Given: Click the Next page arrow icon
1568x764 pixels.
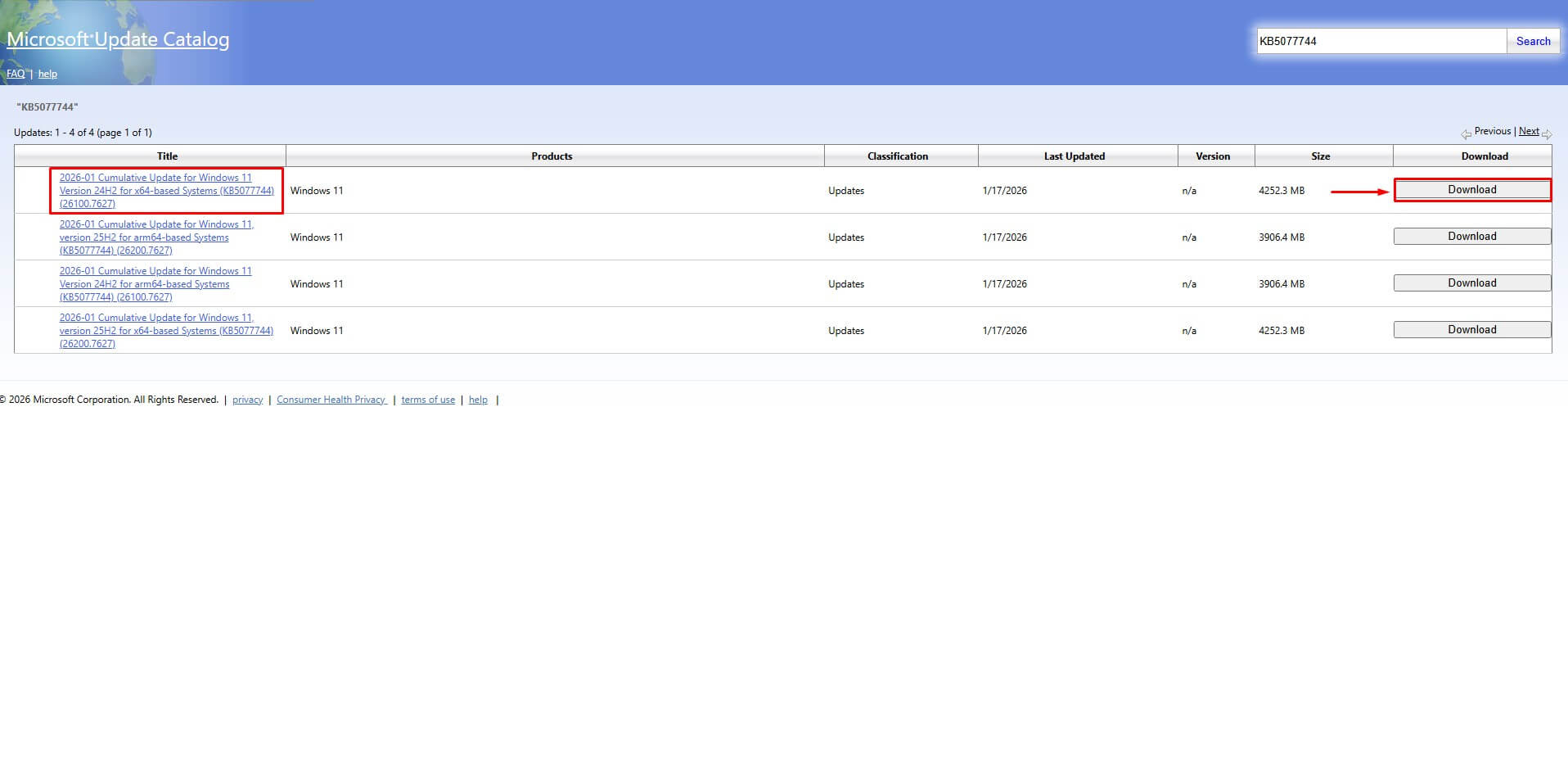Looking at the screenshot, I should [x=1546, y=133].
